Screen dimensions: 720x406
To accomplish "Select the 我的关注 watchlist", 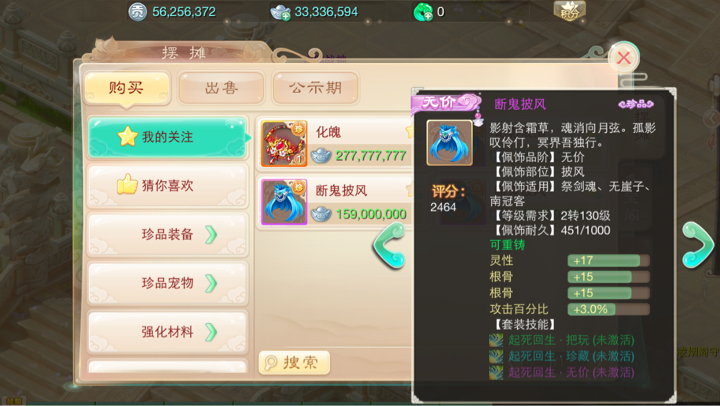I will coord(168,137).
